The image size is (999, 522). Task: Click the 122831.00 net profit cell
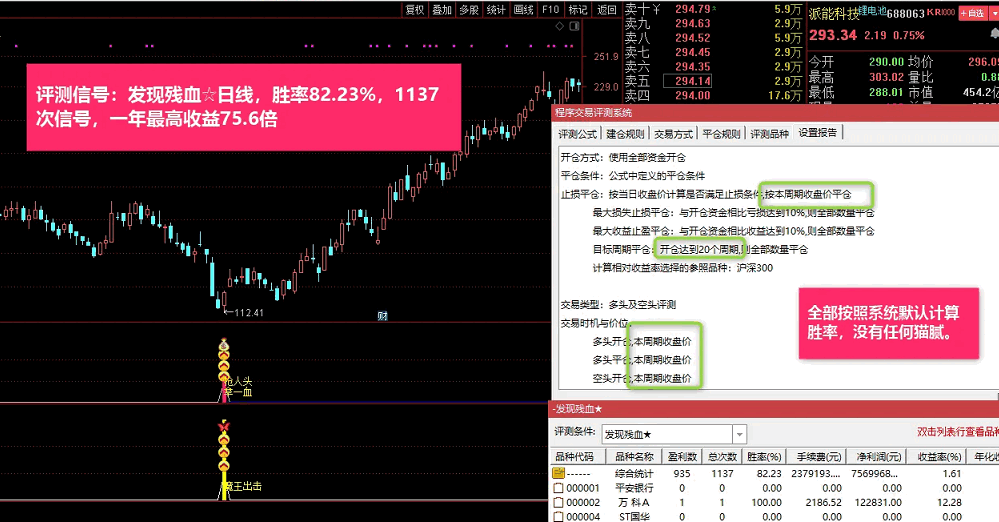877,502
